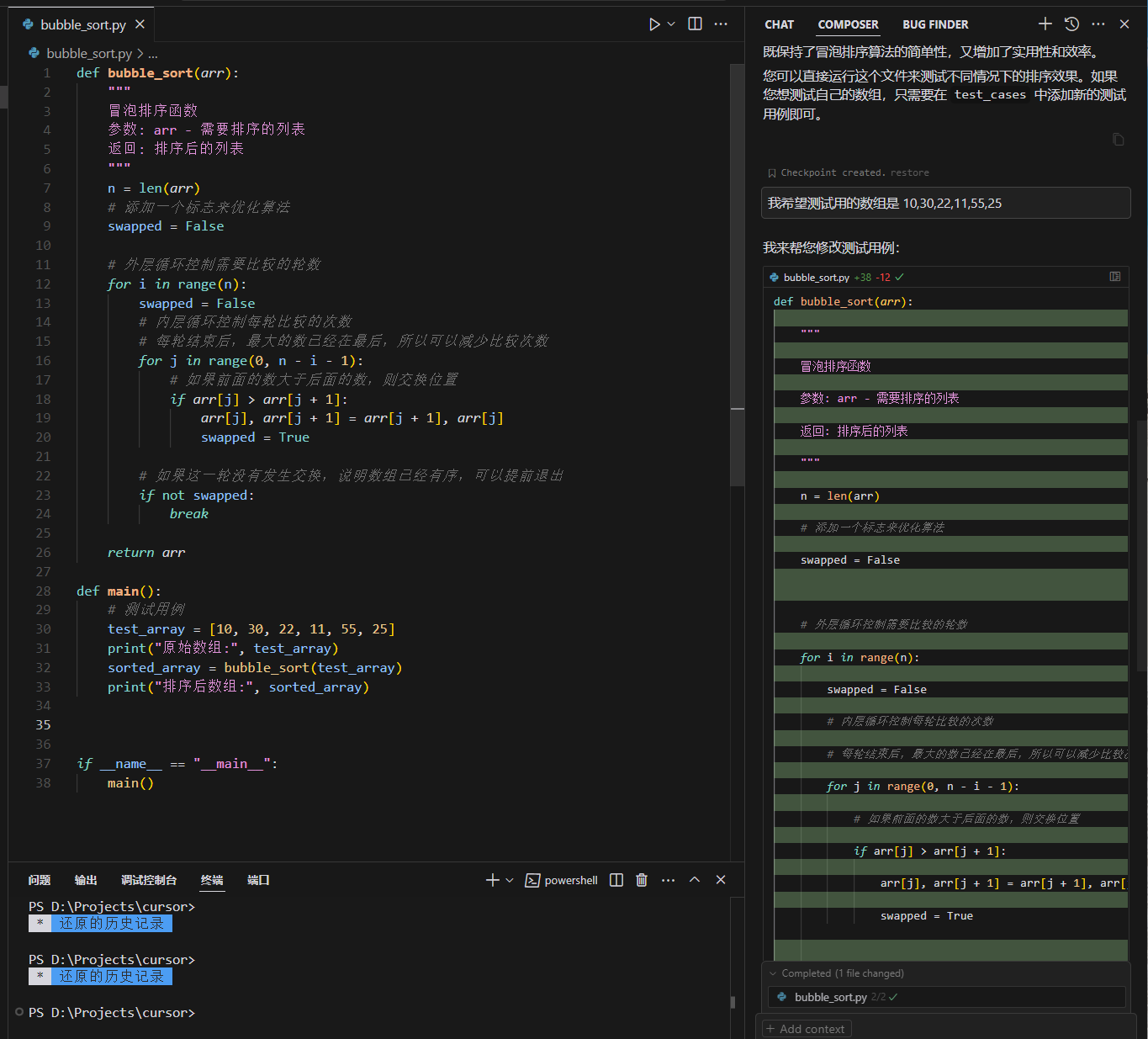Select the 终端 panel tab

pos(212,880)
